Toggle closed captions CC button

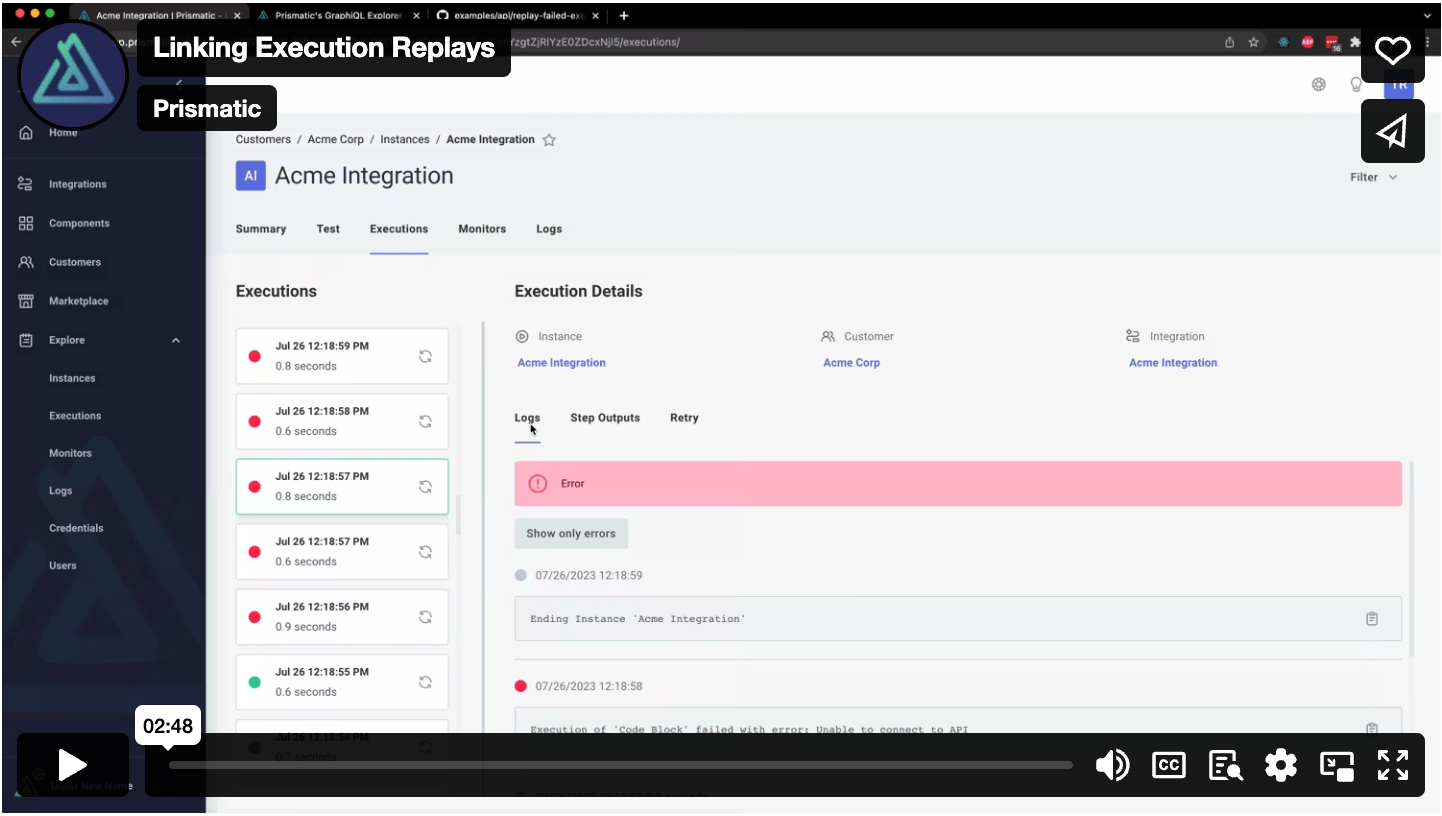(1168, 766)
